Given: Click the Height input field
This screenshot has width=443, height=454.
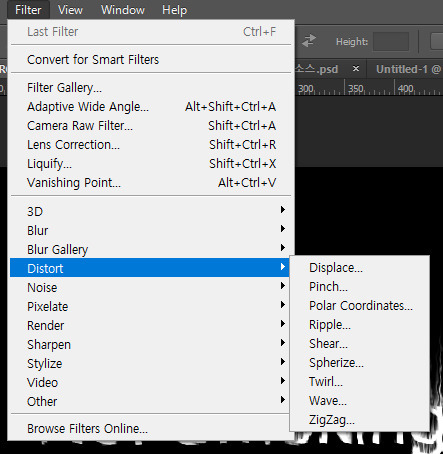Looking at the screenshot, I should [391, 42].
